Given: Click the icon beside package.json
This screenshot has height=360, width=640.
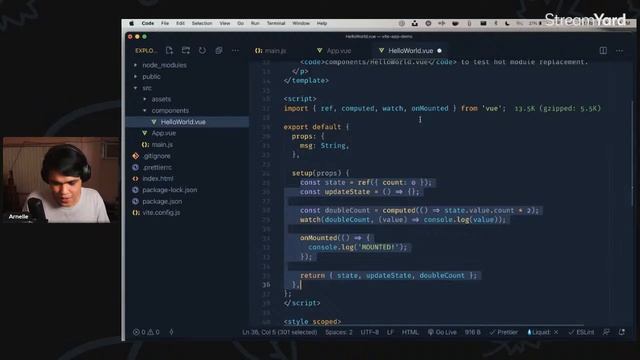Looking at the screenshot, I should click(x=136, y=201).
